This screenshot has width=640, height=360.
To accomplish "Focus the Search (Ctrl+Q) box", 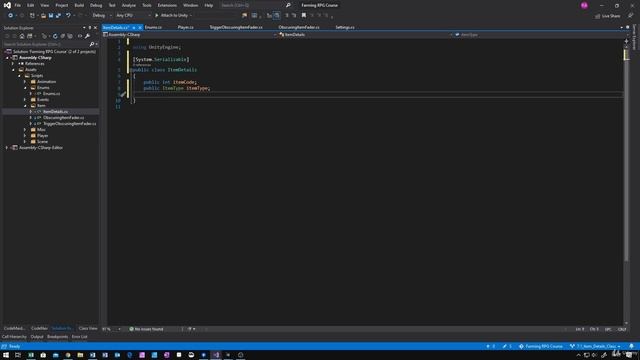I will pos(255,5).
